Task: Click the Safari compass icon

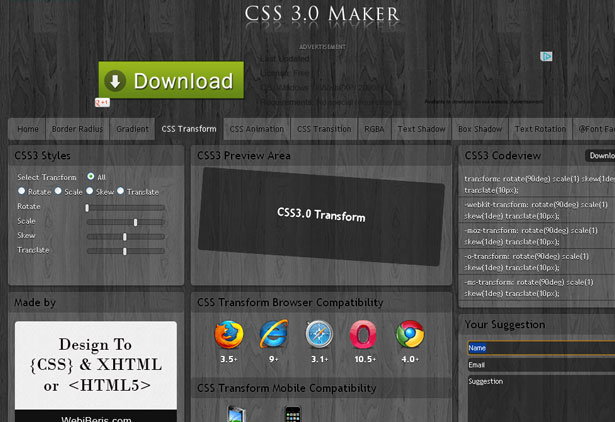Action: [x=319, y=334]
